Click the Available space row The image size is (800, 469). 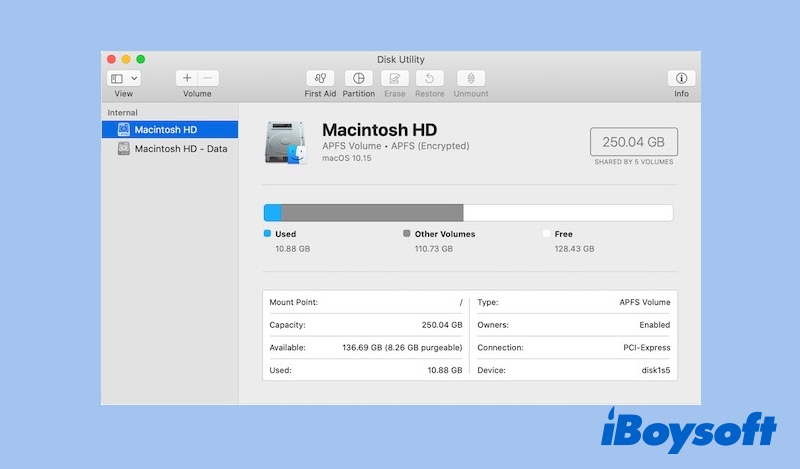click(x=365, y=348)
